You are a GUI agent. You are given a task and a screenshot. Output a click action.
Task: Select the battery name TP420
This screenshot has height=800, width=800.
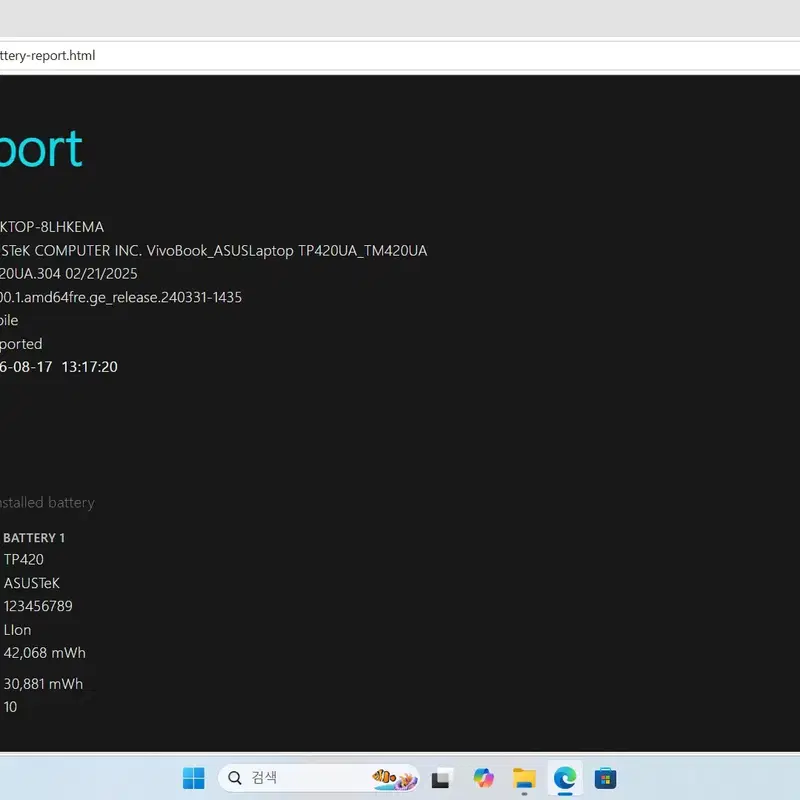coord(23,560)
